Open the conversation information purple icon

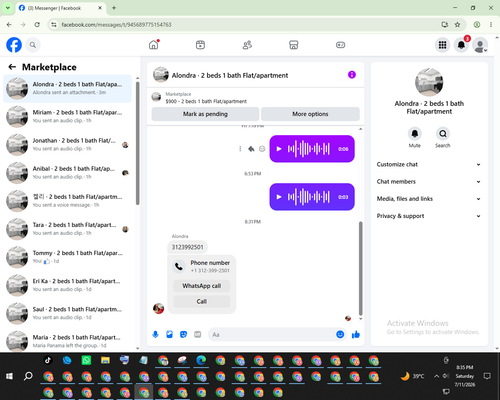coord(352,75)
